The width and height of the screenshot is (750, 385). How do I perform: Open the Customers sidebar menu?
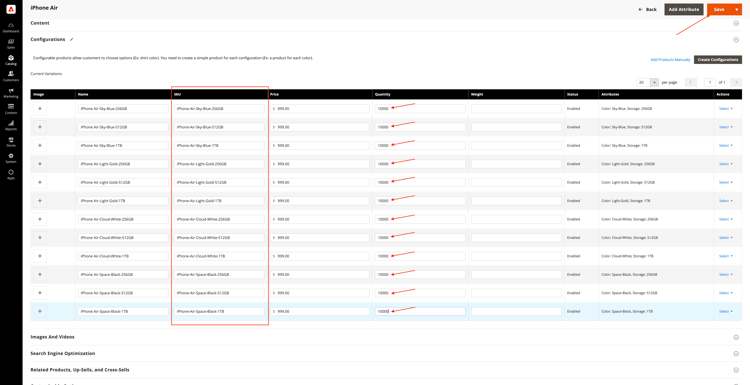pyautogui.click(x=11, y=77)
